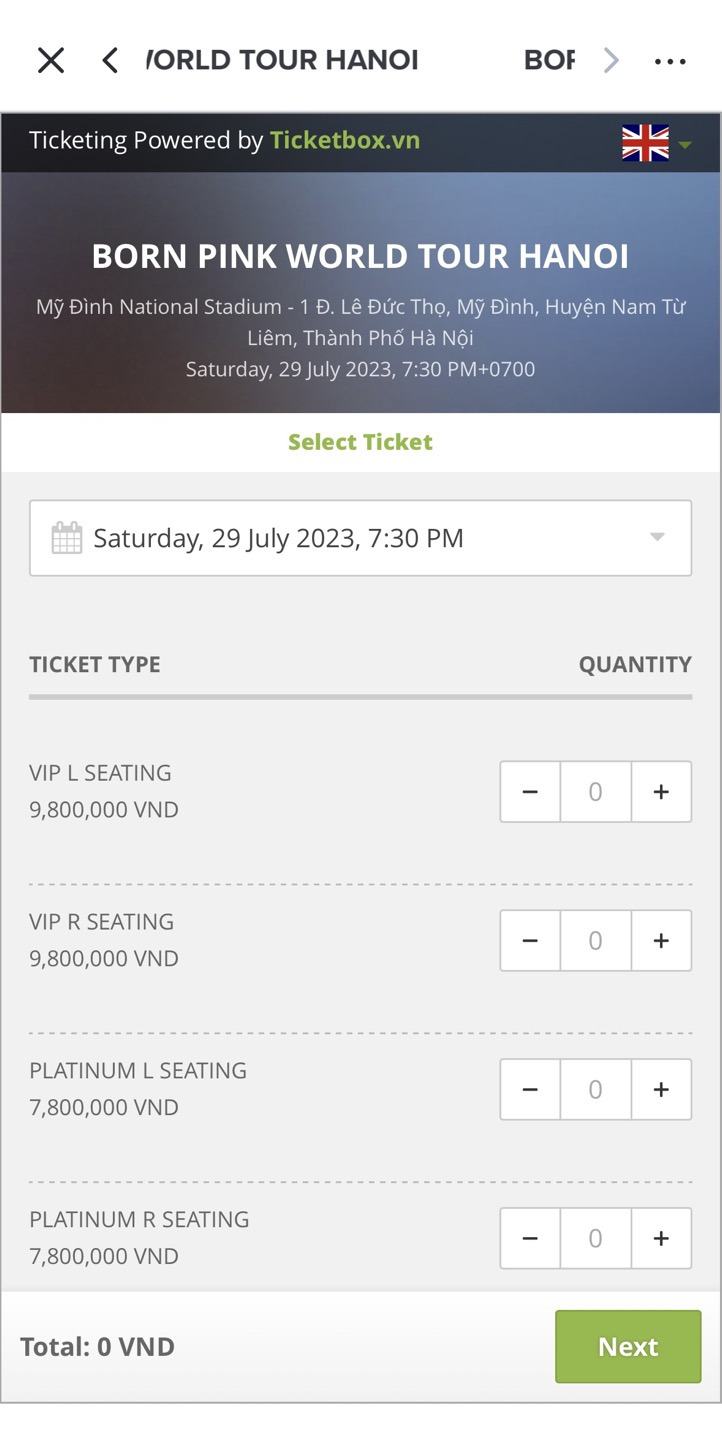Click the calendar icon in date field
The height and width of the screenshot is (1440, 722).
(67, 538)
